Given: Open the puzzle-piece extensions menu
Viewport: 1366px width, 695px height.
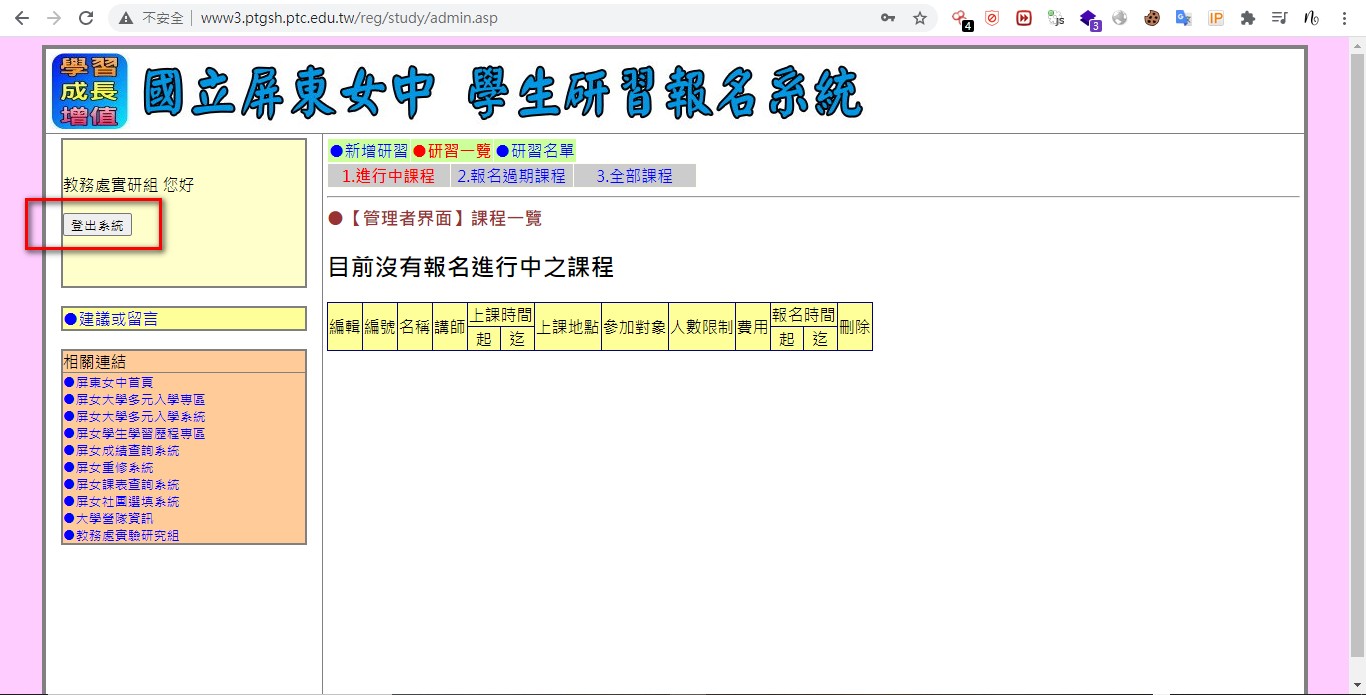Looking at the screenshot, I should 1248,18.
